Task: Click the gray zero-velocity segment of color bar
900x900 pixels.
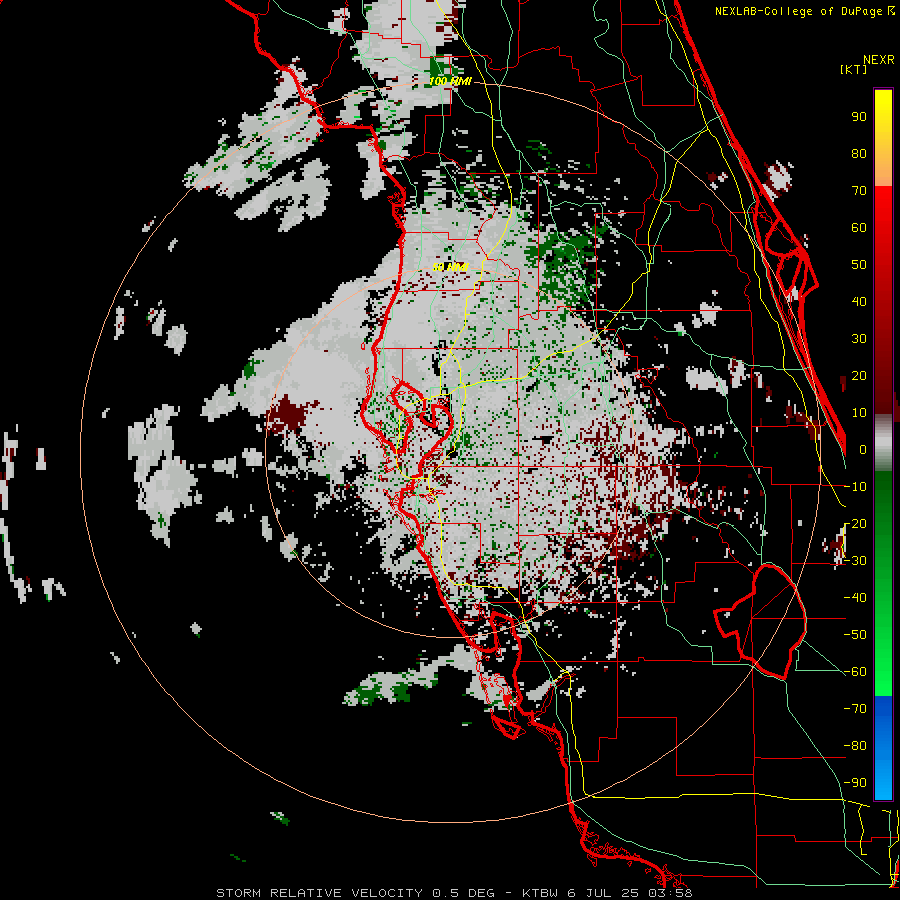Action: click(883, 445)
